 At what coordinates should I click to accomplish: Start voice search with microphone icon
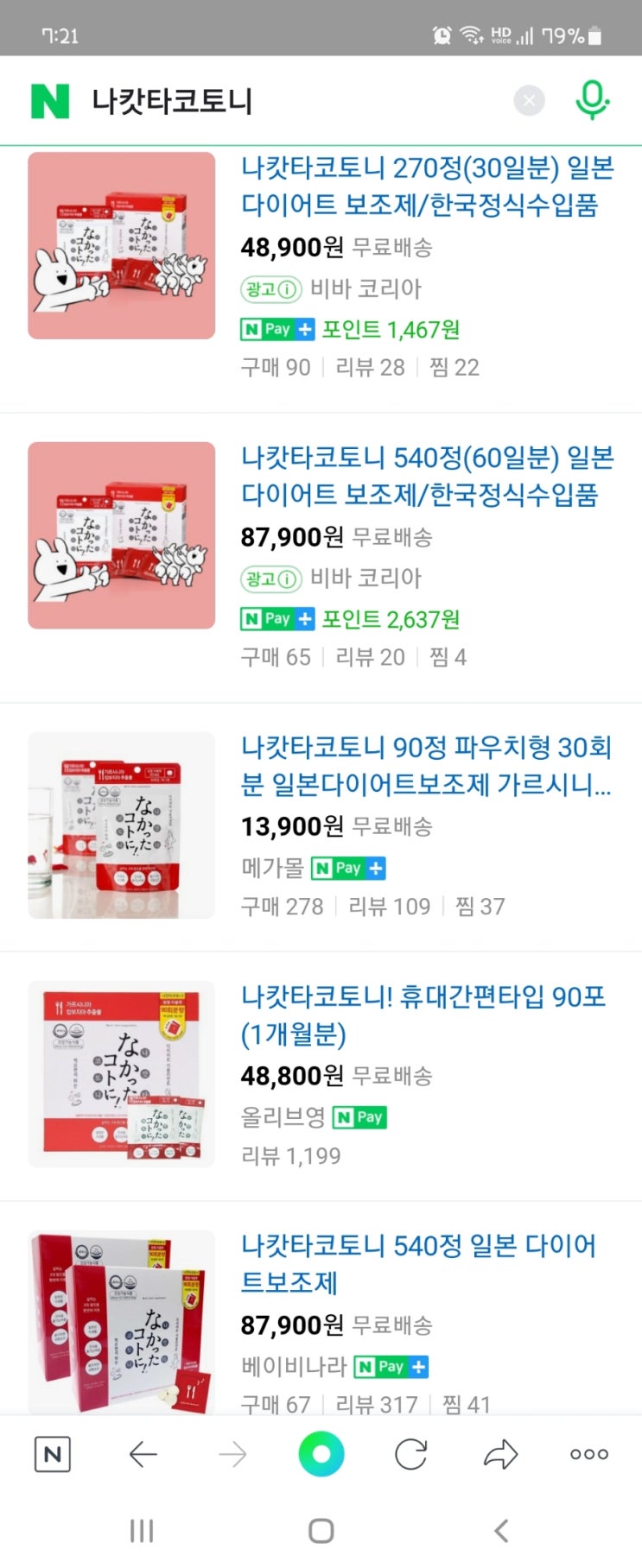(x=592, y=100)
